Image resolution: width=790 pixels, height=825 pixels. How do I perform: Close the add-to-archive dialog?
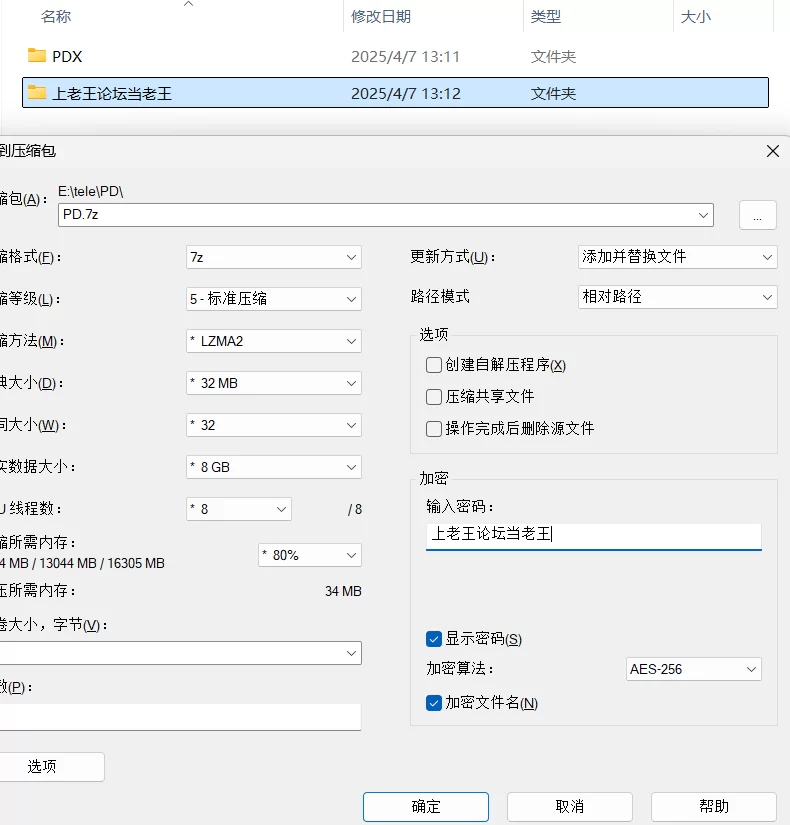click(772, 151)
